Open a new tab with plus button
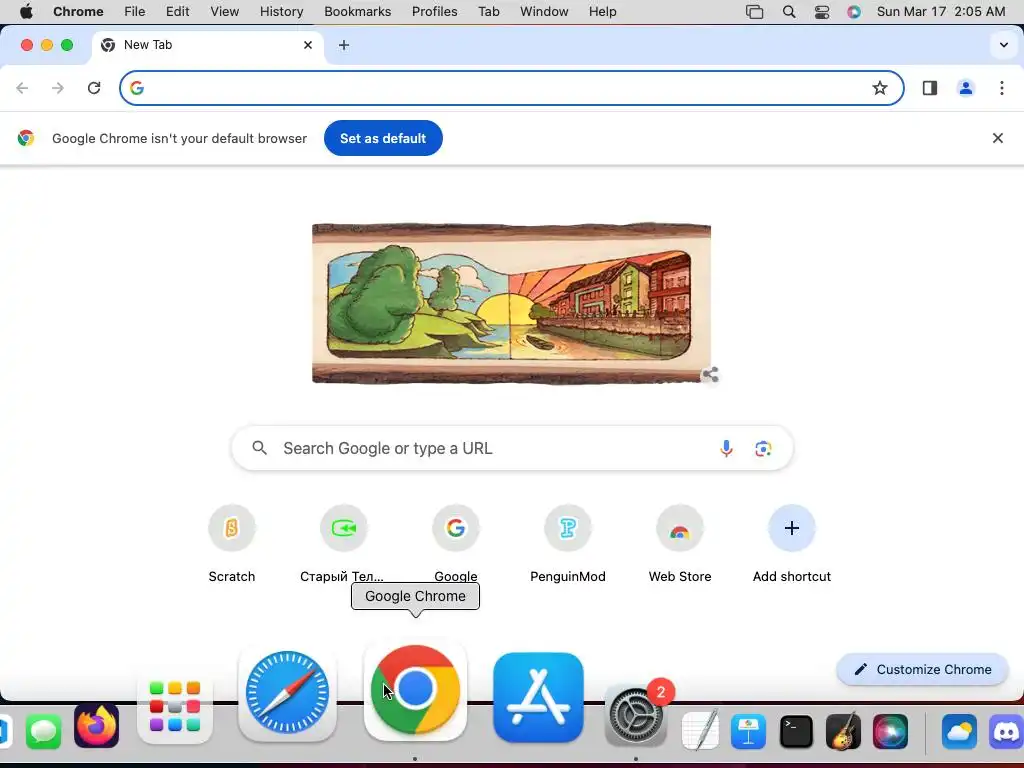 tap(344, 45)
